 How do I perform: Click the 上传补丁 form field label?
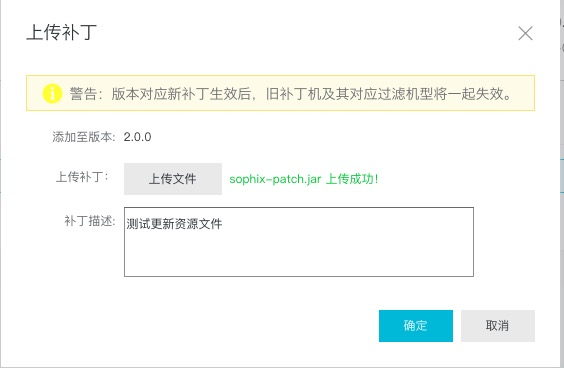point(82,177)
